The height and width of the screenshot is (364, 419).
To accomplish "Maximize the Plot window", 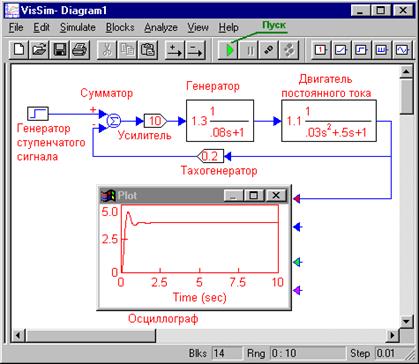I will 254,195.
